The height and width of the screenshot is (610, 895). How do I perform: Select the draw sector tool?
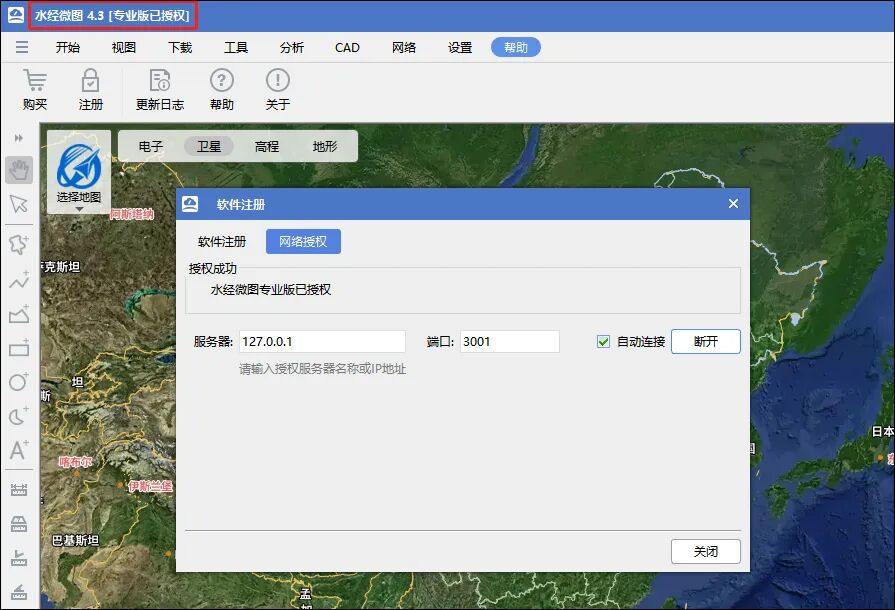(x=19, y=416)
